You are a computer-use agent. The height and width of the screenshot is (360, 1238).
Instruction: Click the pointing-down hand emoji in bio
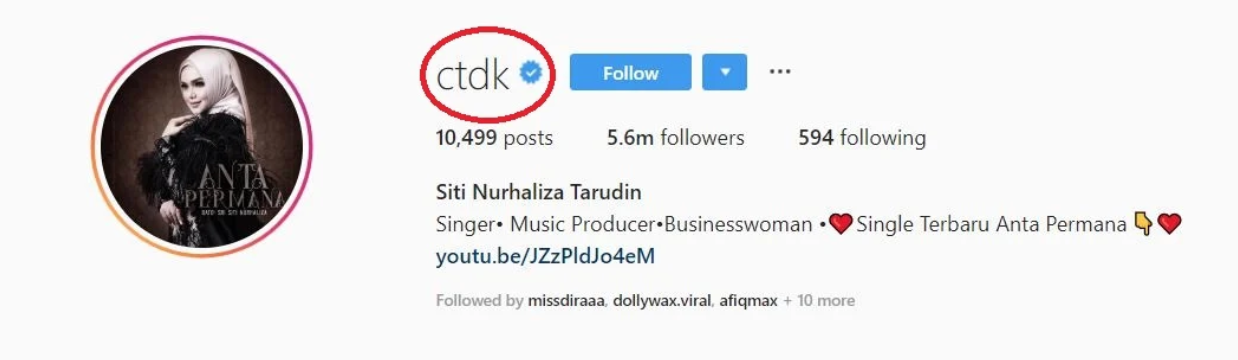pyautogui.click(x=1143, y=224)
